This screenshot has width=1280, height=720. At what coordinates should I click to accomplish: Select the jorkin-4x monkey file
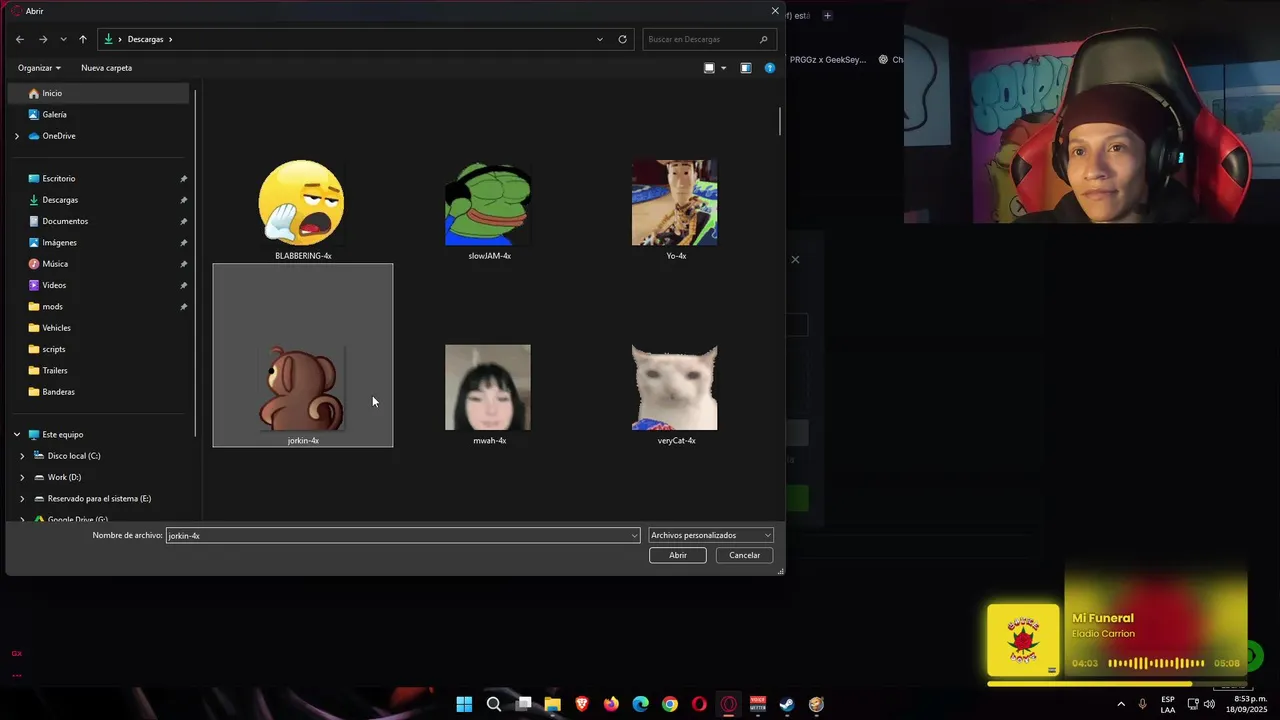(303, 355)
